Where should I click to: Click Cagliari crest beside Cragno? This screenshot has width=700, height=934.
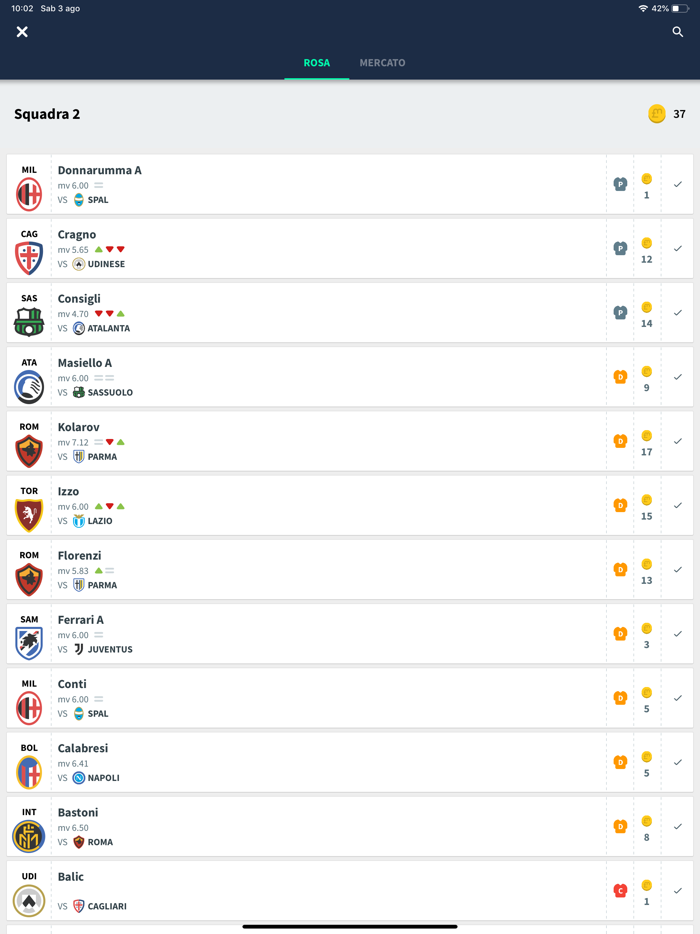tap(29, 259)
